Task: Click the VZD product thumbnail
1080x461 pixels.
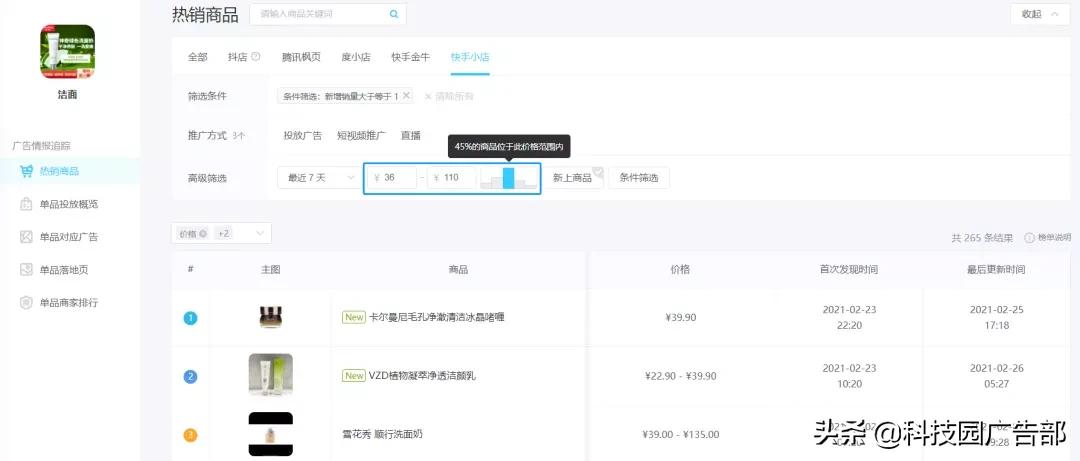Action: [271, 375]
